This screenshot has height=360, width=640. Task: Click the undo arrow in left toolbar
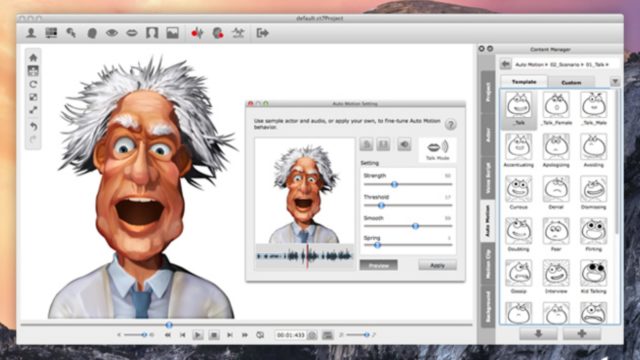tap(33, 127)
